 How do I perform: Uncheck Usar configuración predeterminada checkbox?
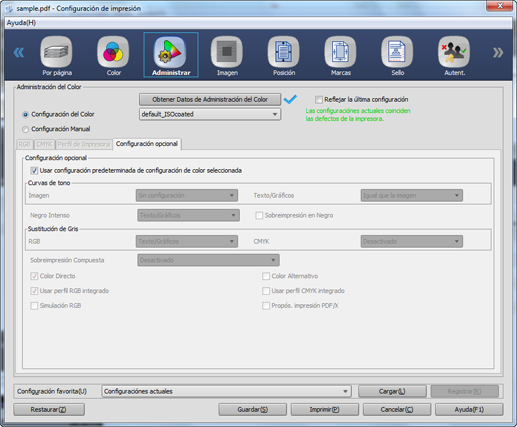pyautogui.click(x=34, y=171)
